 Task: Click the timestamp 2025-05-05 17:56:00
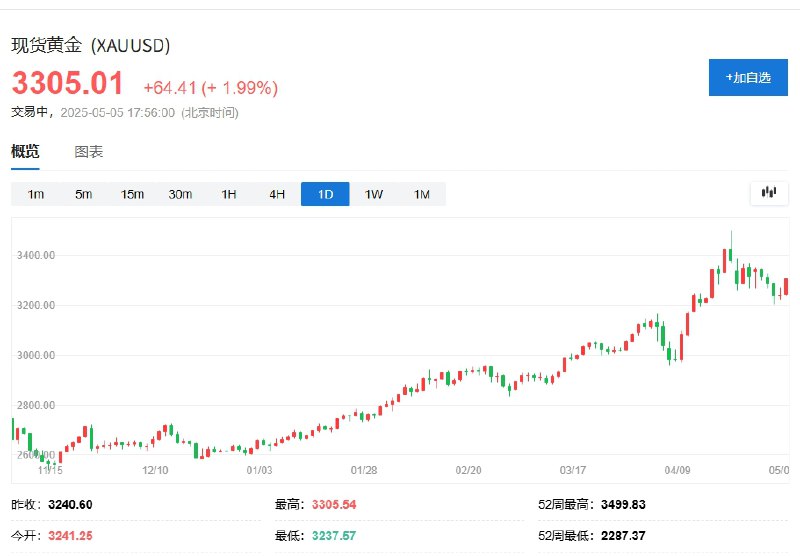(x=117, y=113)
